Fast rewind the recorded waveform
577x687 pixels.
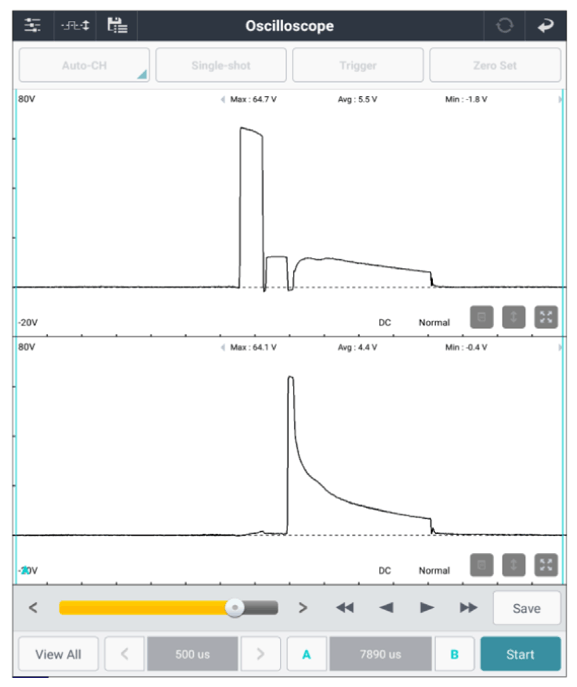click(x=345, y=608)
